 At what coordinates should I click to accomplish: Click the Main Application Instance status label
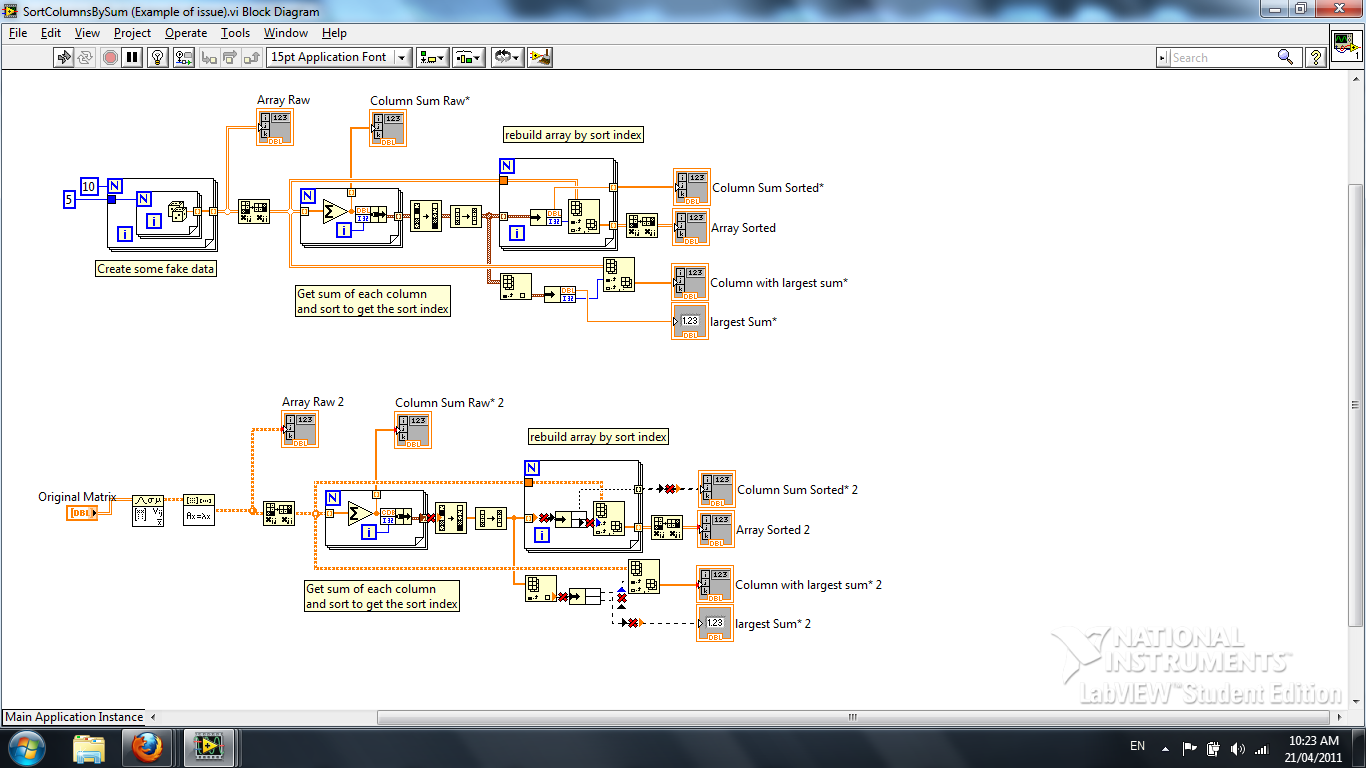point(74,717)
